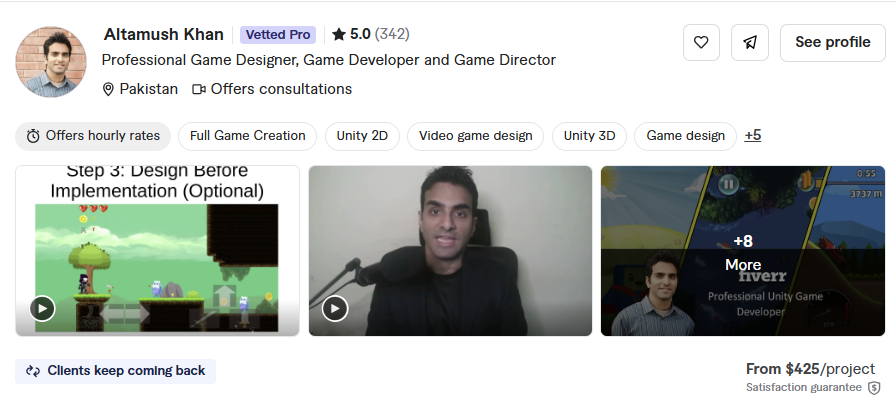Expand the +5 more skills link
Image resolution: width=896 pixels, height=416 pixels.
click(x=753, y=135)
